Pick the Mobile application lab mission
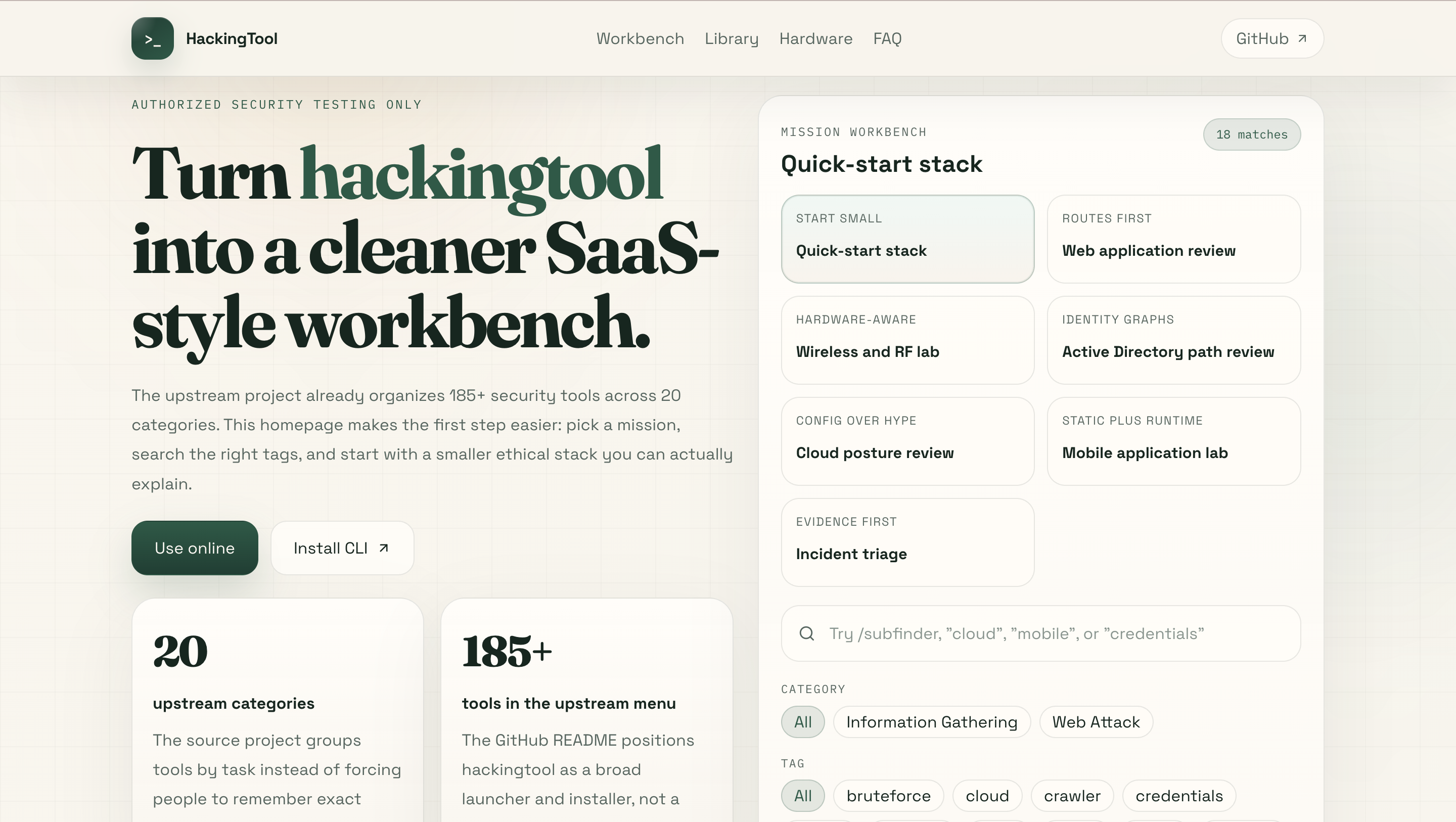This screenshot has height=822, width=1456. tap(1174, 441)
